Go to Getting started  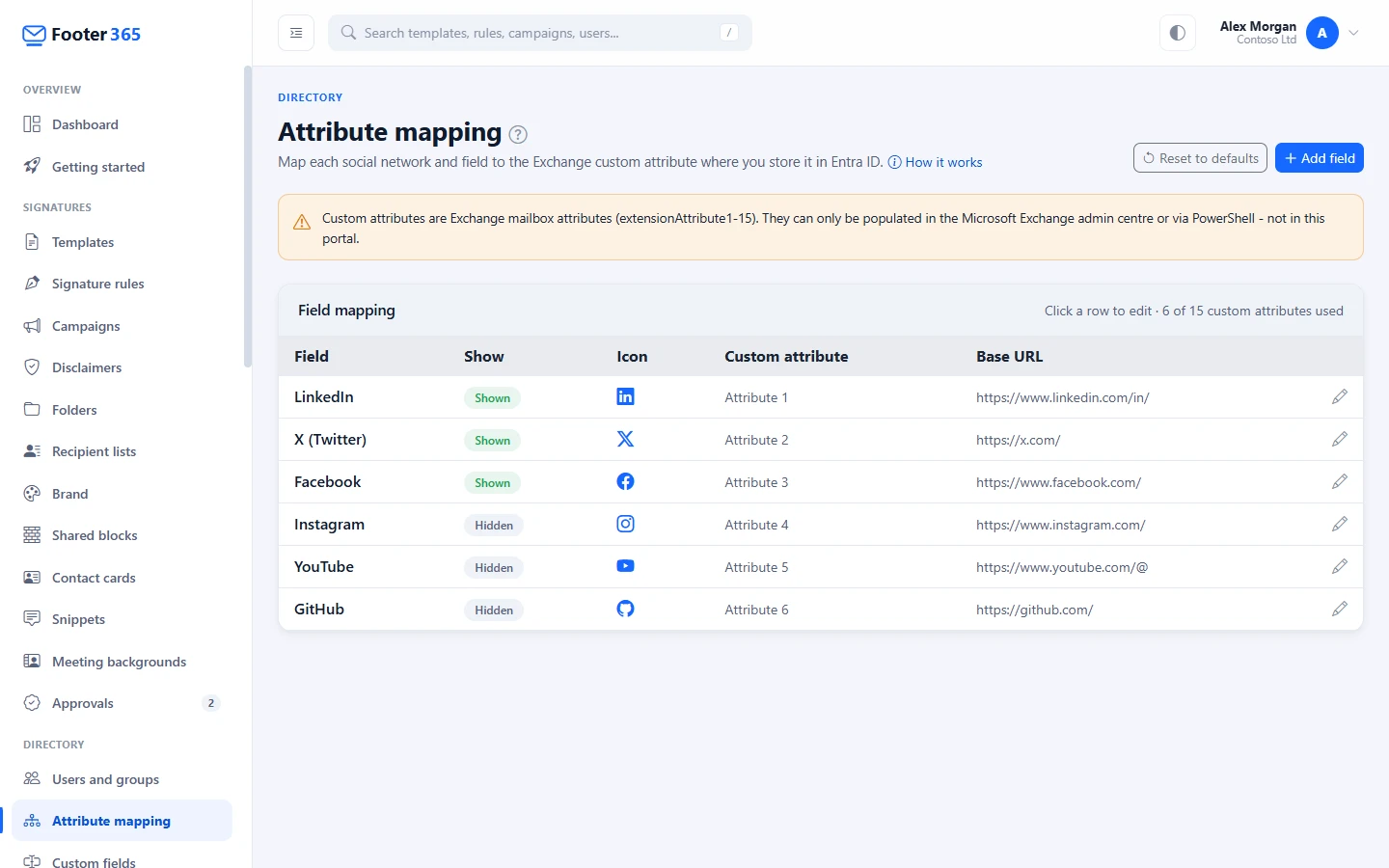click(x=122, y=167)
